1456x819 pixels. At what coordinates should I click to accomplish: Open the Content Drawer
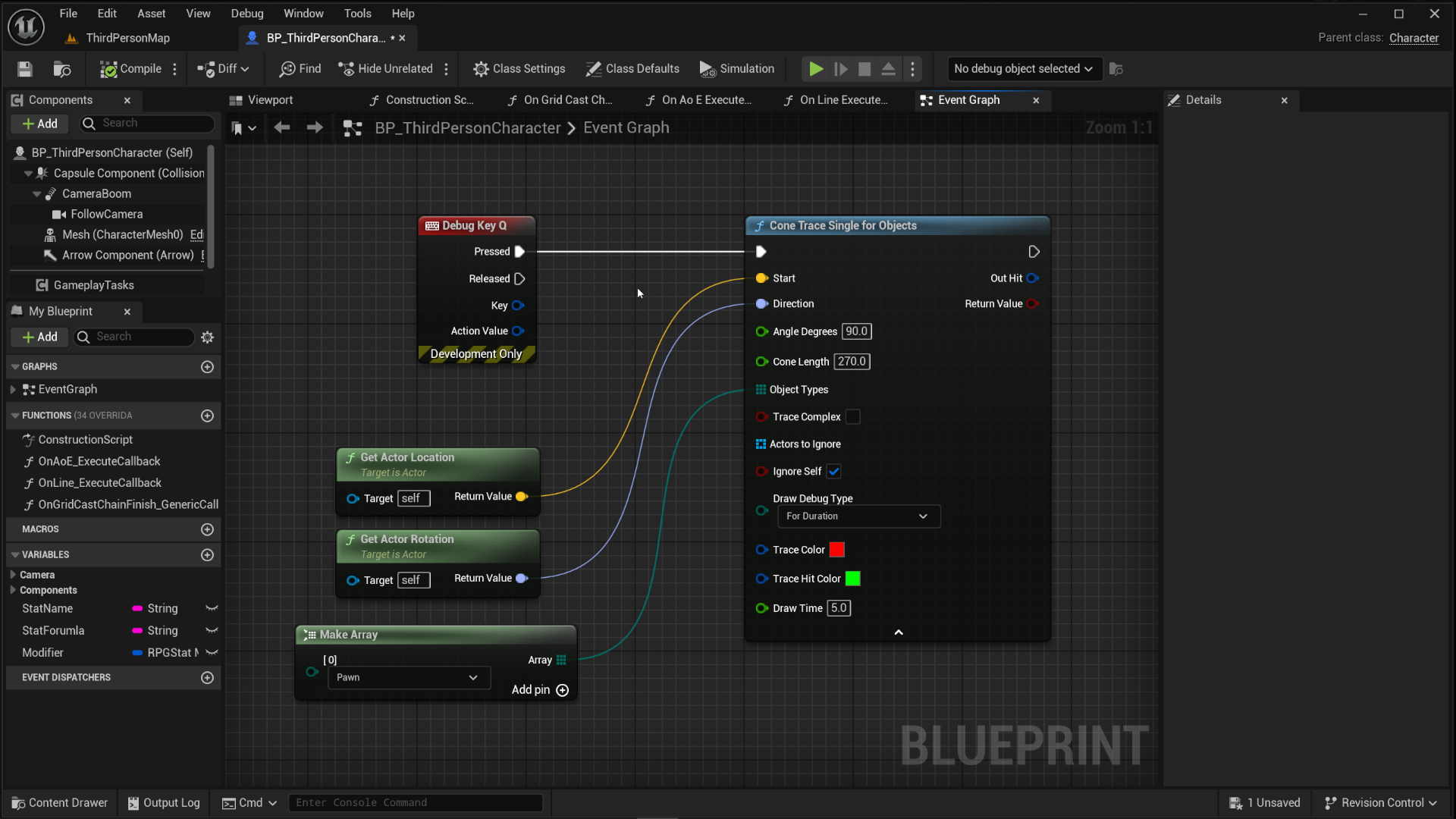pos(60,803)
